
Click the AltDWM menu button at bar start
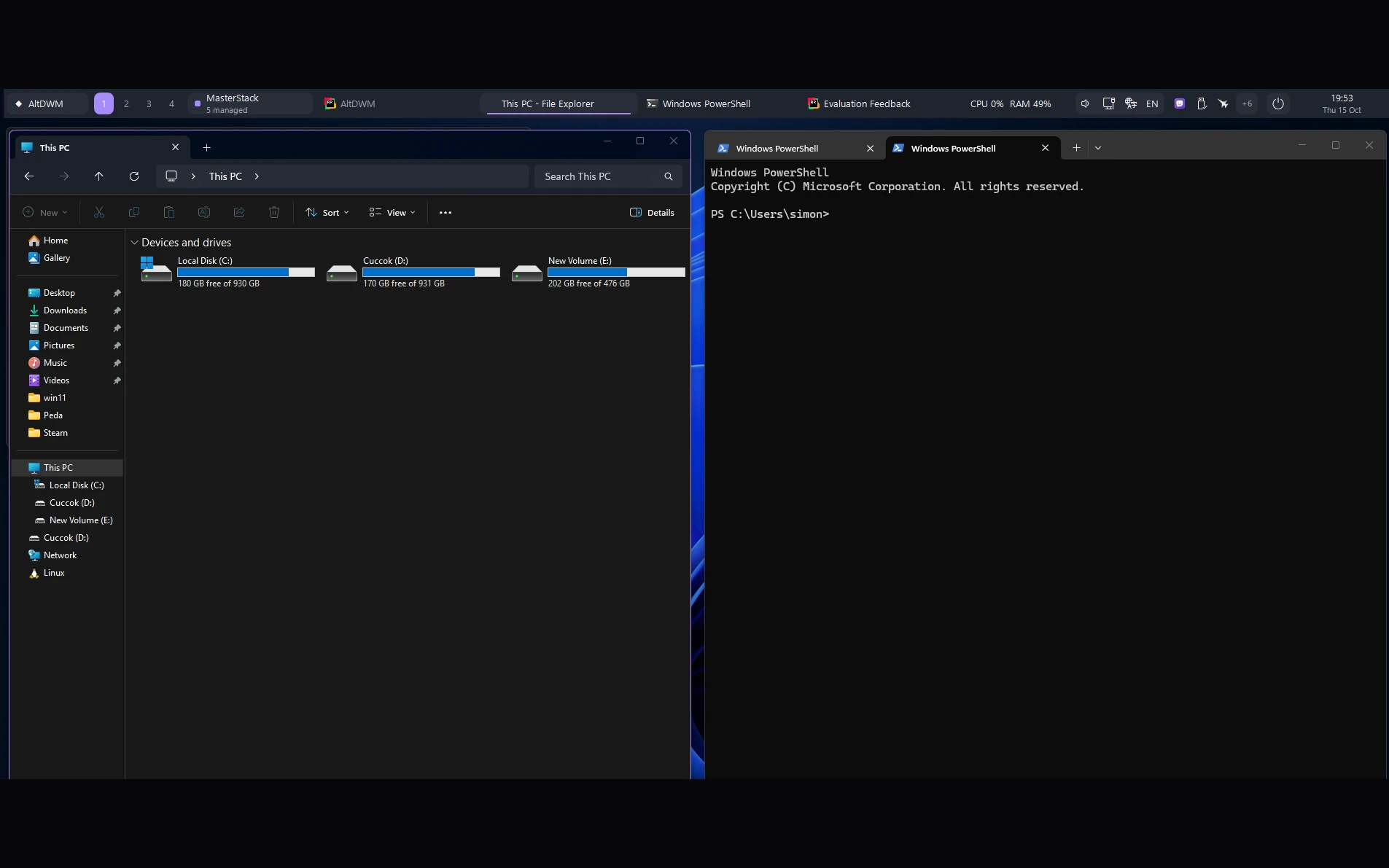[x=47, y=103]
